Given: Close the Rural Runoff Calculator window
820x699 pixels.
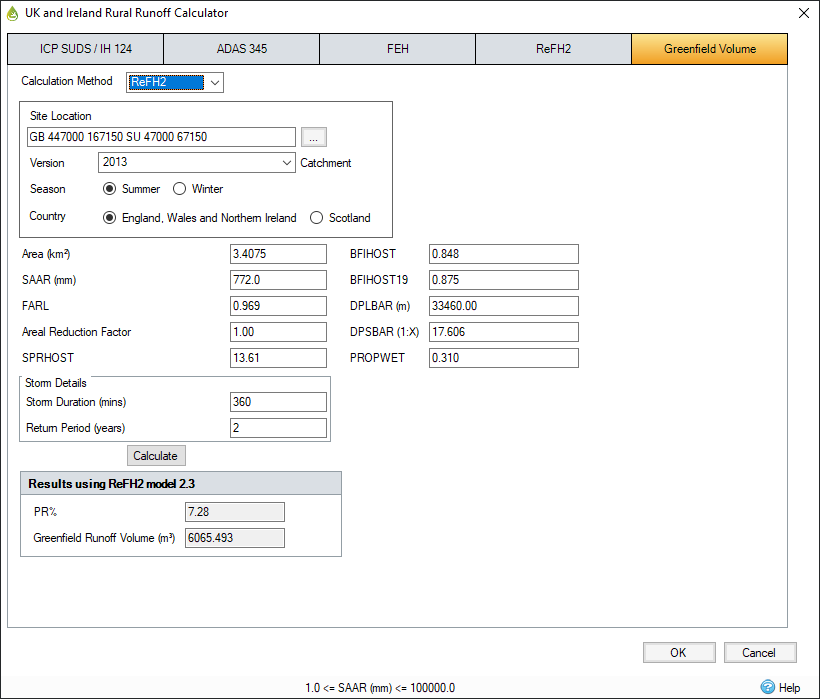Looking at the screenshot, I should click(x=804, y=13).
